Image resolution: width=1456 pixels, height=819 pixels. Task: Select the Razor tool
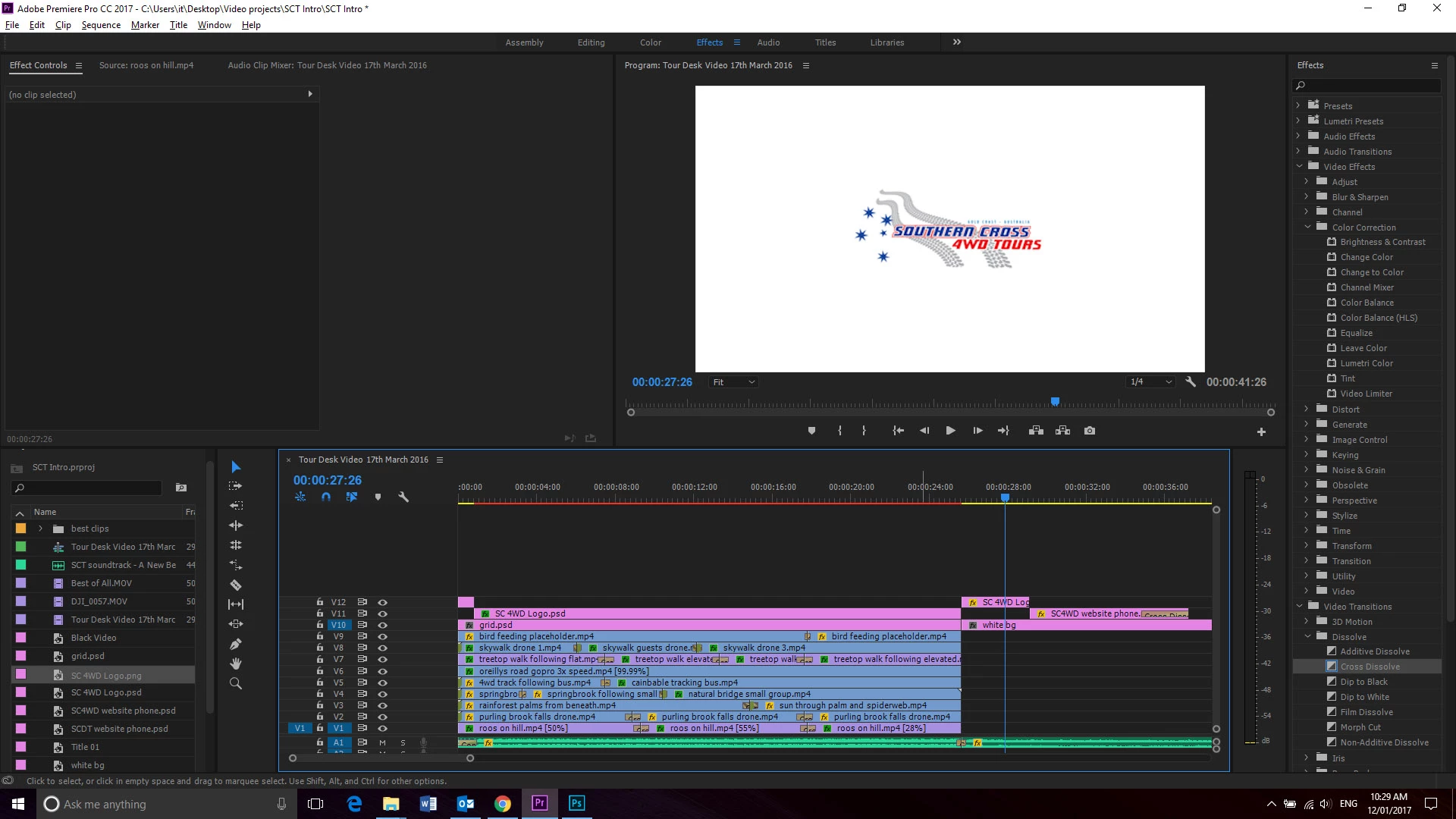tap(236, 585)
